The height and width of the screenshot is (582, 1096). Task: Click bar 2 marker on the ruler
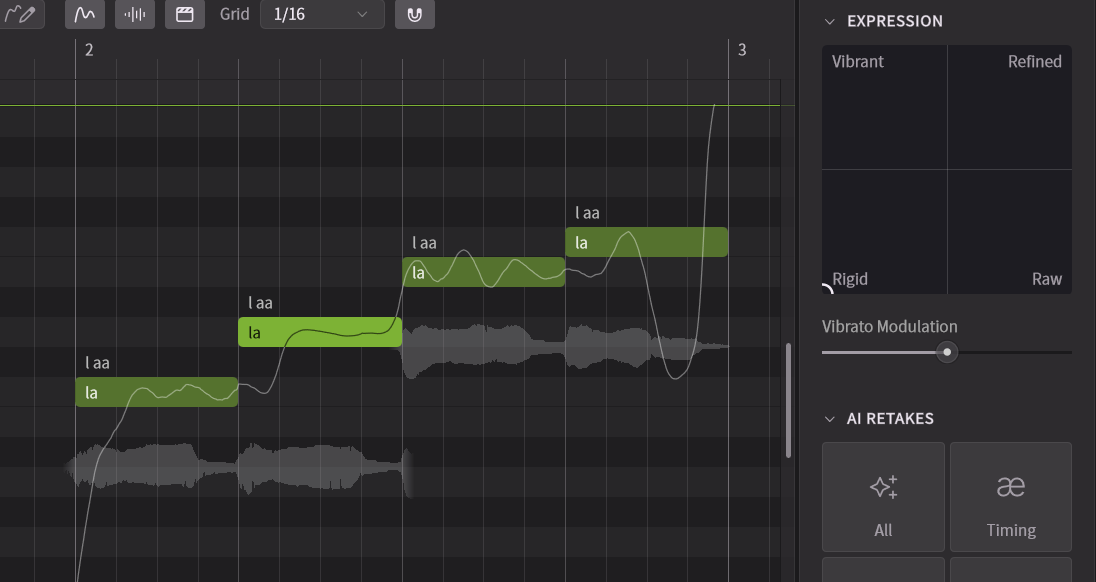click(89, 50)
